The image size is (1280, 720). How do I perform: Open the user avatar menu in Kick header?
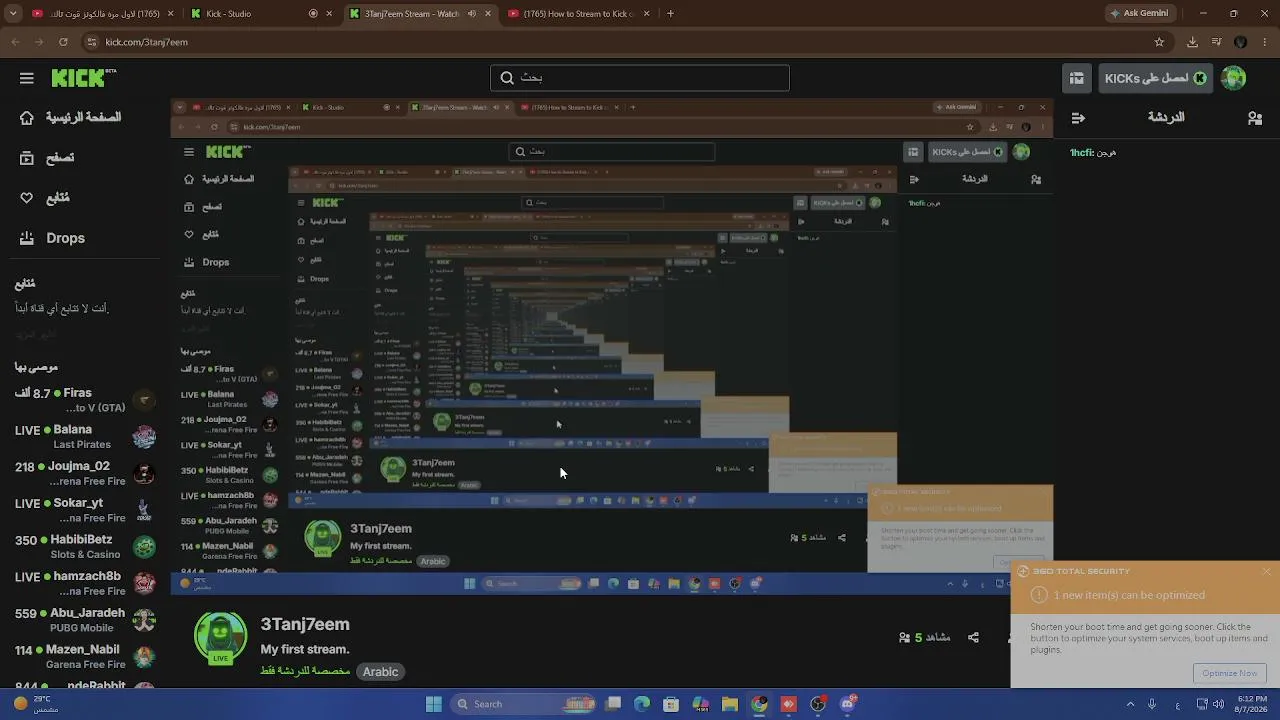(1233, 78)
